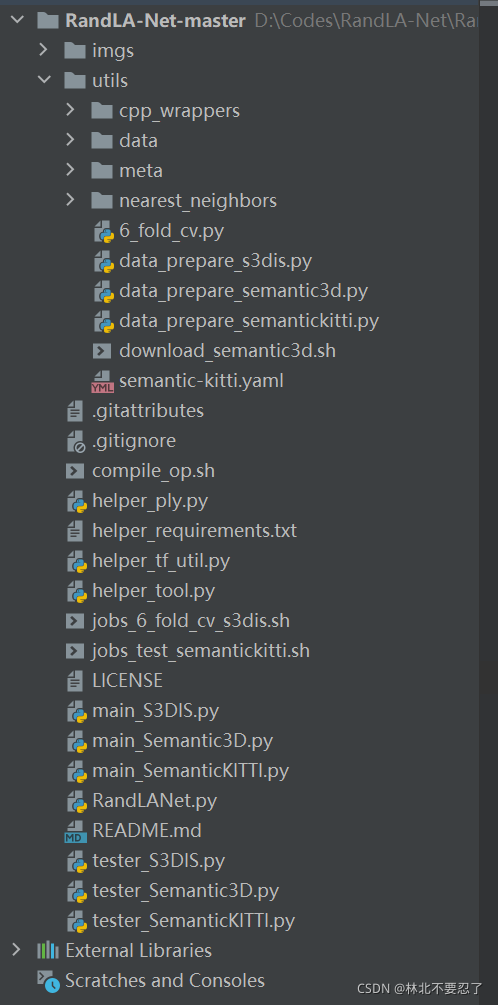
Task: Select helper_tool.py file name
Action: click(153, 591)
